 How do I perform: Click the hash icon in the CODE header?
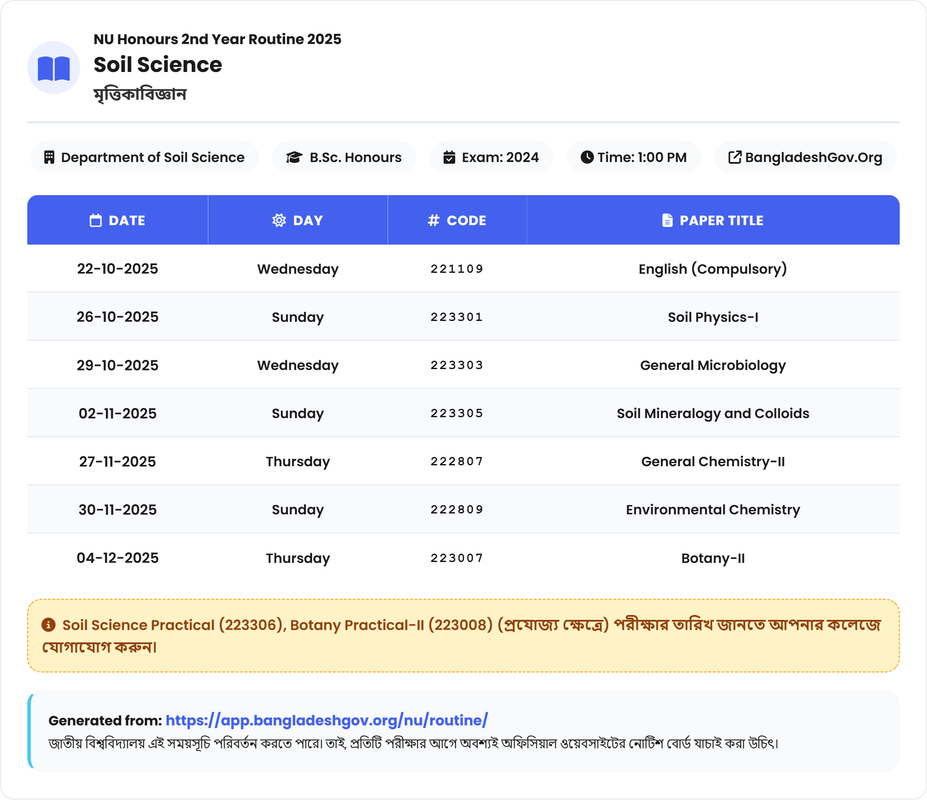[433, 221]
